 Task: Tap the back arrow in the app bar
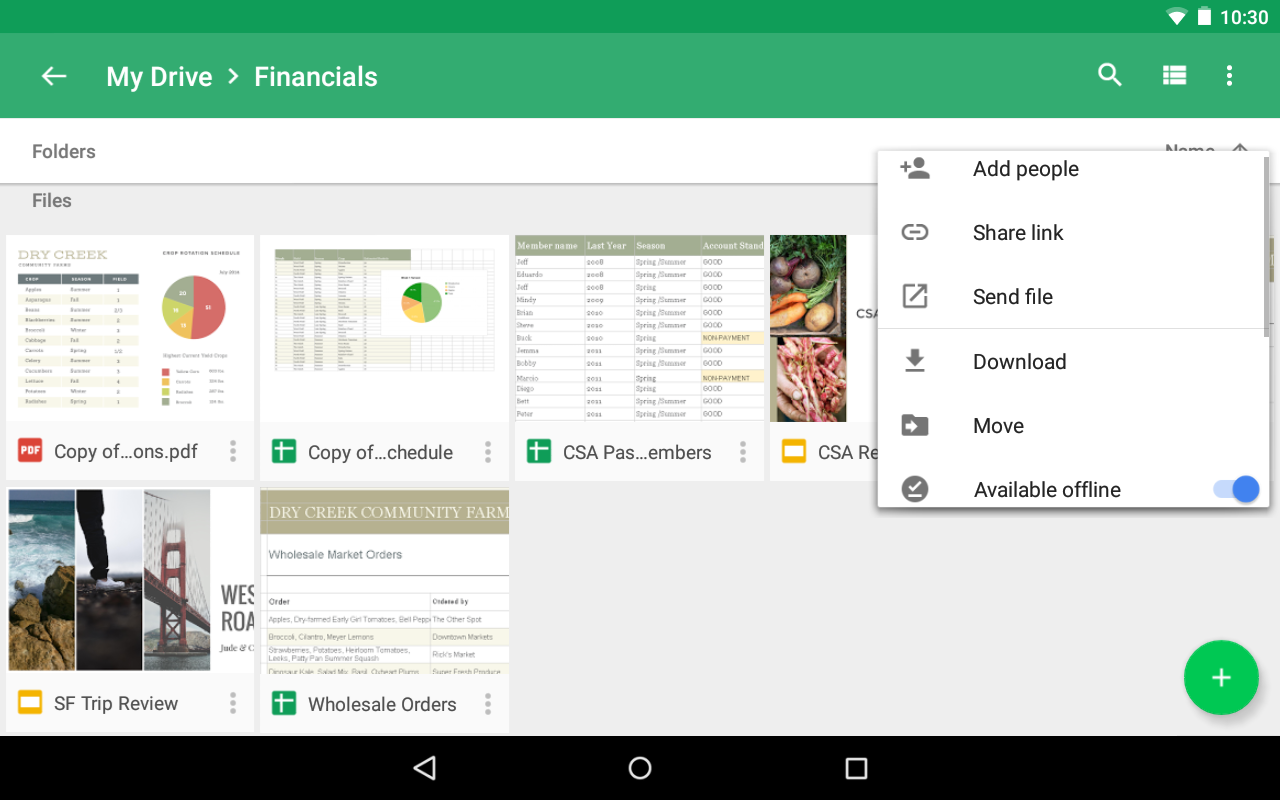pyautogui.click(x=53, y=75)
